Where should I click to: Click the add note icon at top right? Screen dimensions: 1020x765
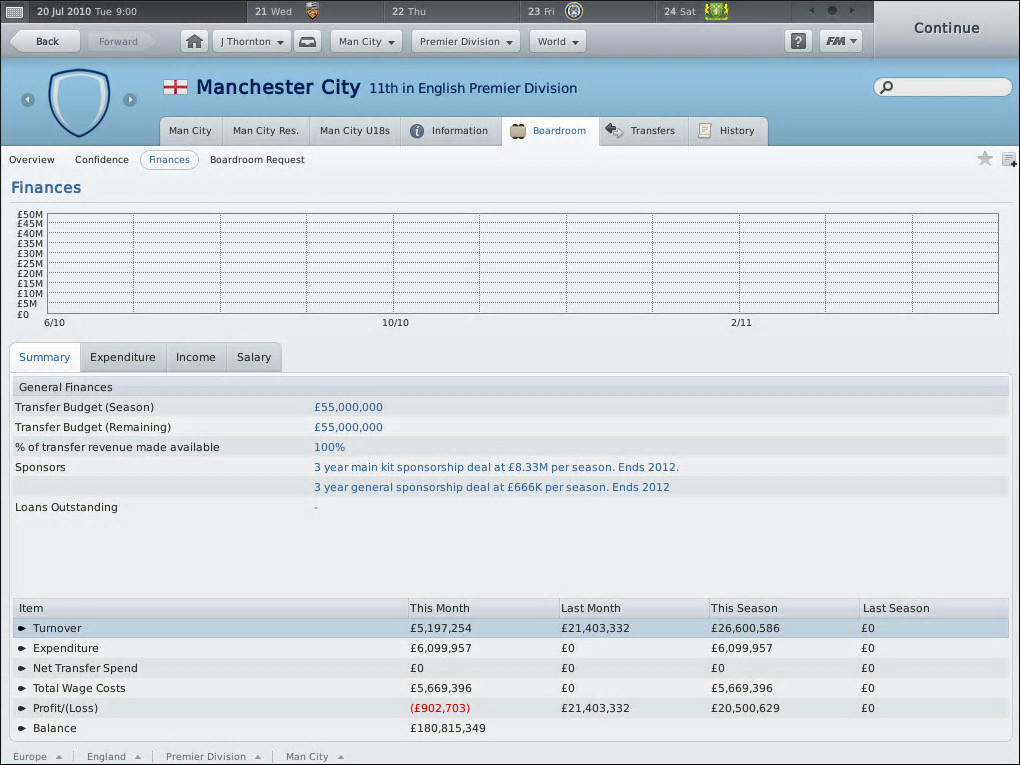point(1009,159)
